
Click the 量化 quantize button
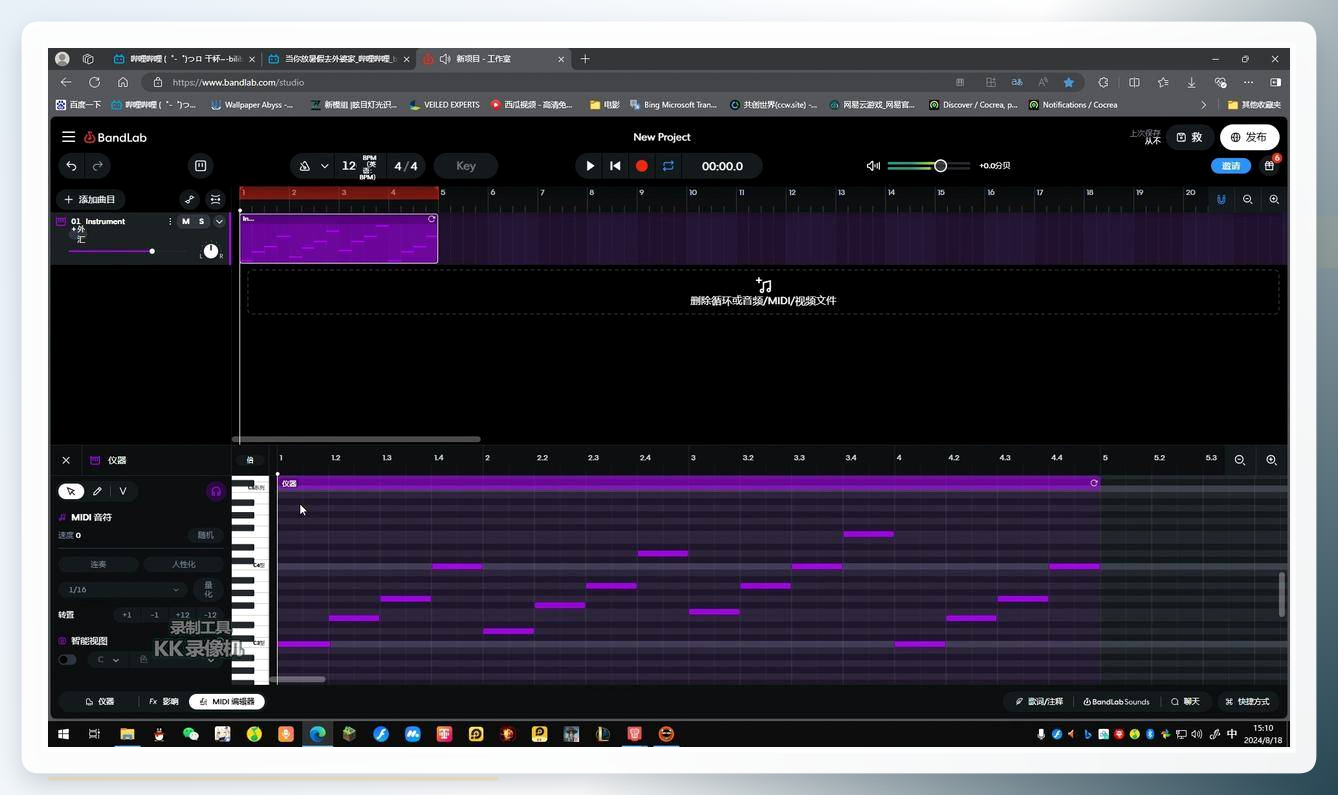tap(208, 590)
